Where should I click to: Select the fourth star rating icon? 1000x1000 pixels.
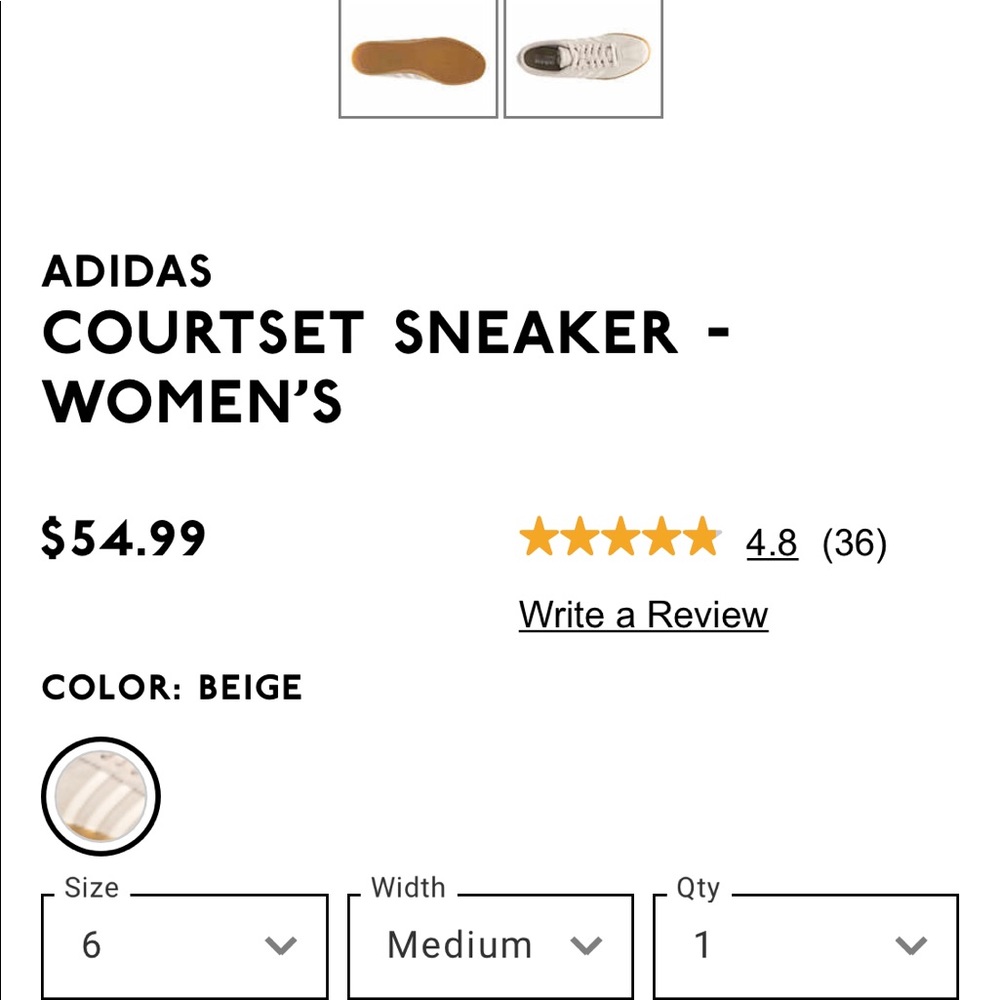pos(661,539)
